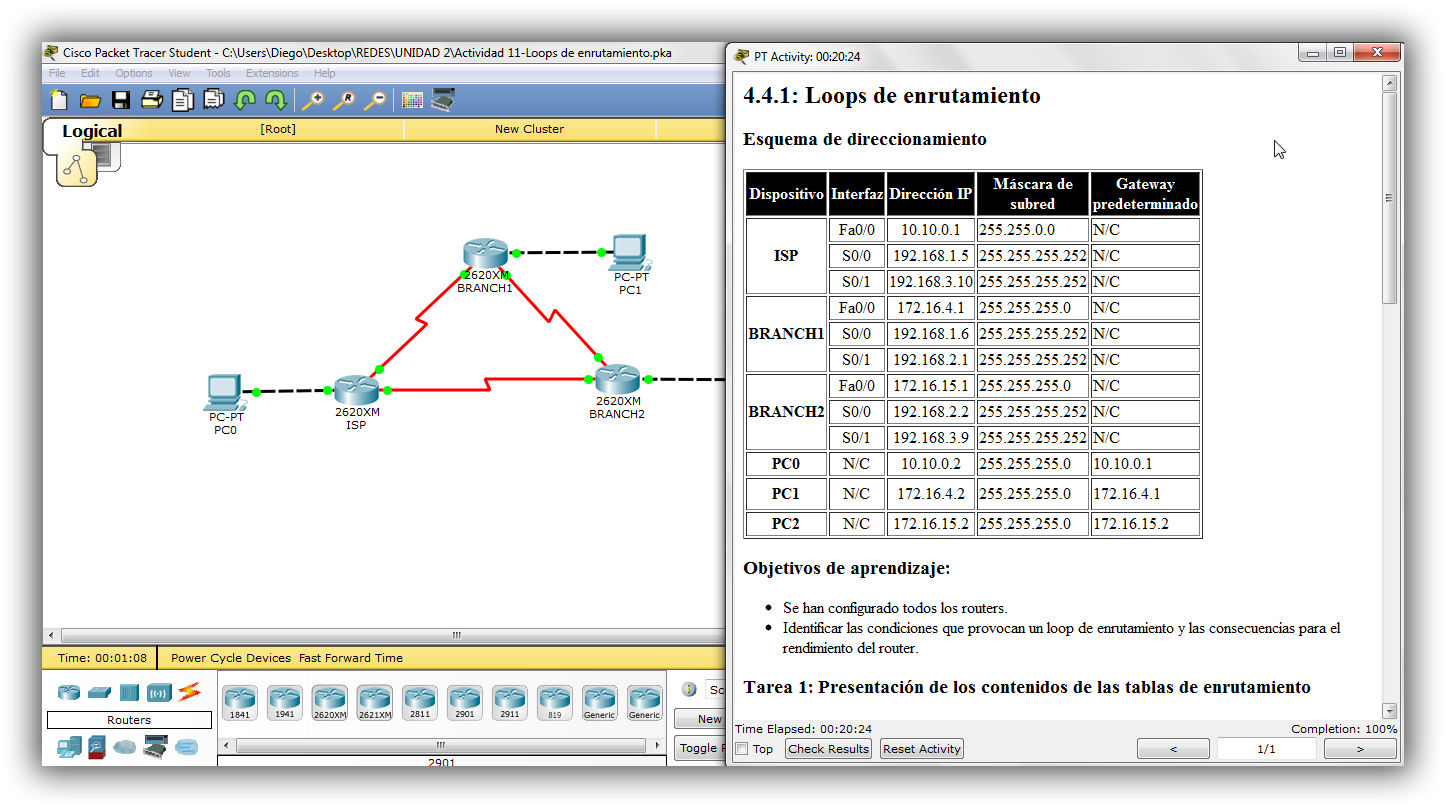This screenshot has width=1446, height=808.
Task: Select the 2620XM router from the device palette
Action: [x=329, y=703]
